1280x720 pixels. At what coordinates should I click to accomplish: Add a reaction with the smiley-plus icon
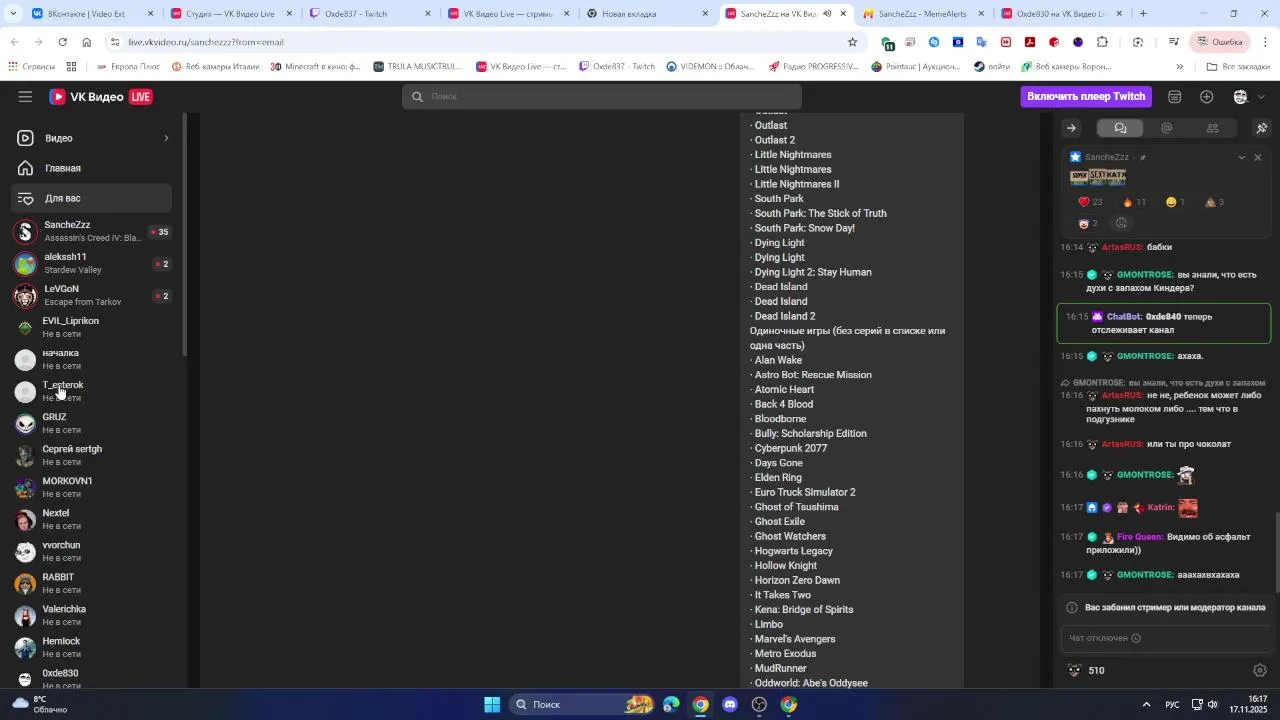pos(1122,224)
